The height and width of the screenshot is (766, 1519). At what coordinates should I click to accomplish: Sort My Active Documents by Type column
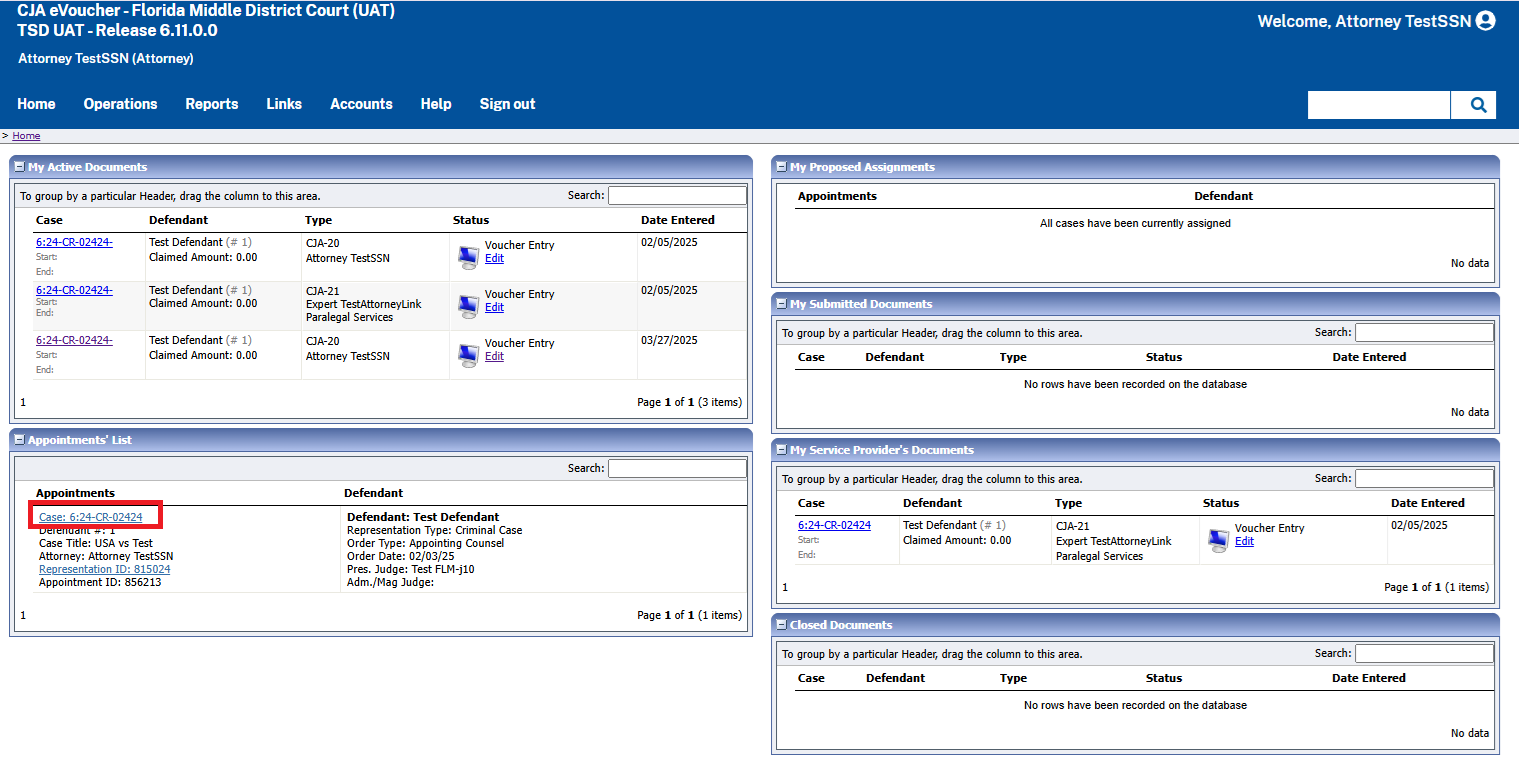point(318,220)
